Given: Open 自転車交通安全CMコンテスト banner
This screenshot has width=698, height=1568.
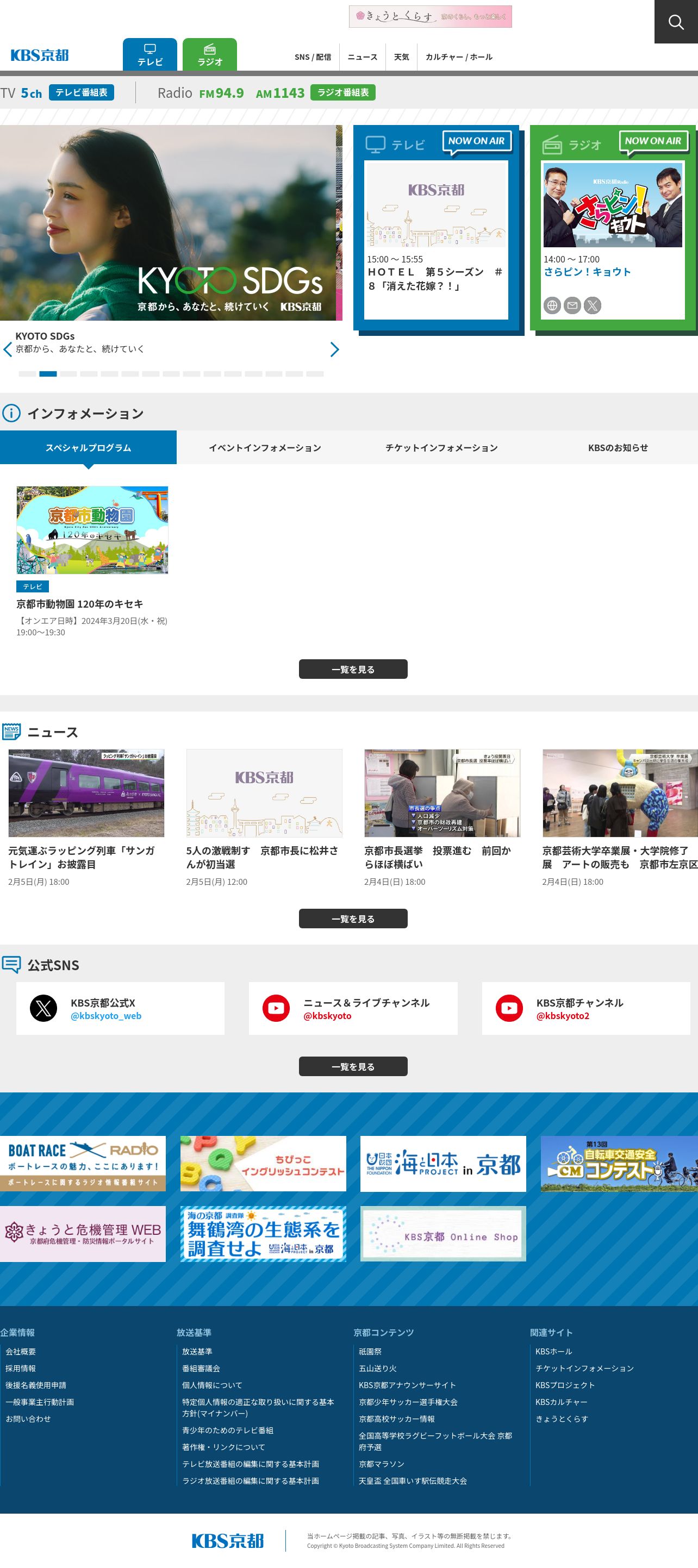Looking at the screenshot, I should pyautogui.click(x=619, y=1164).
